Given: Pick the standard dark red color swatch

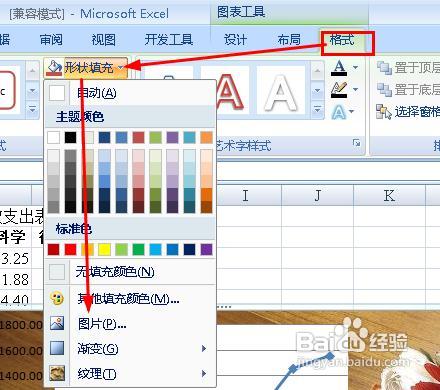Looking at the screenshot, I should [x=54, y=249].
